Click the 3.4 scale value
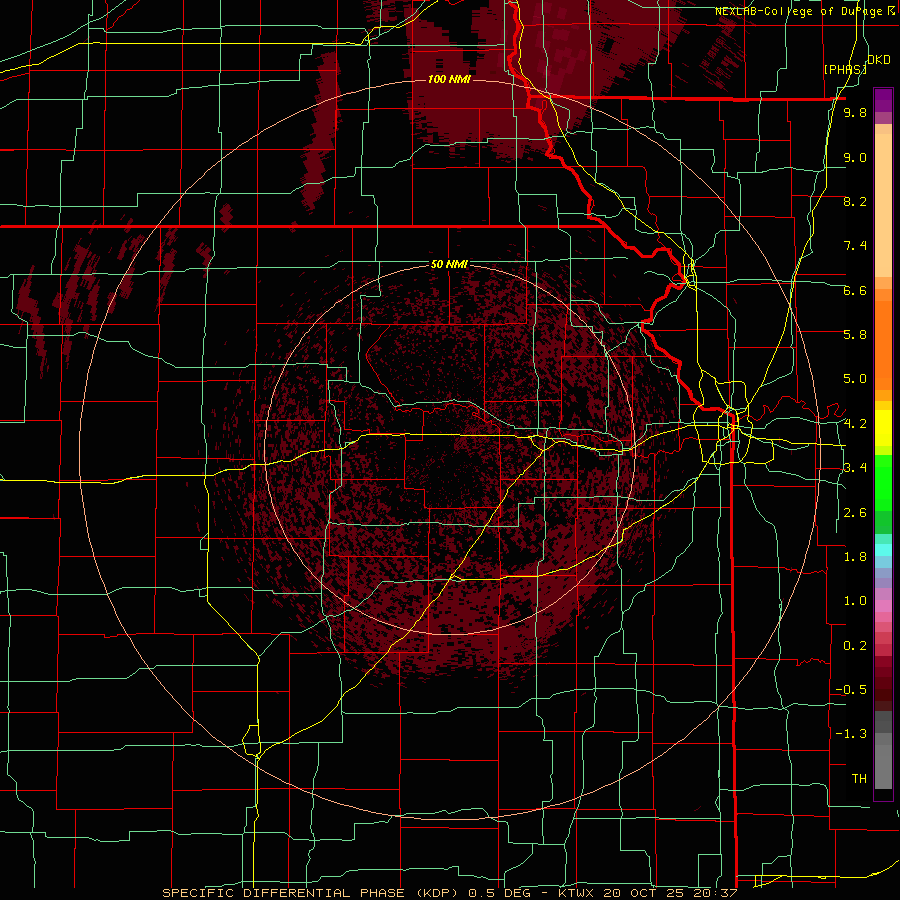Viewport: 900px width, 900px height. (x=855, y=468)
